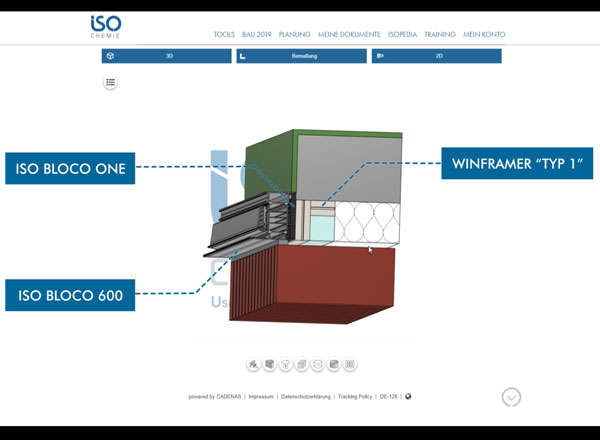Click the 'powered by CADENAS' footer text
The width and height of the screenshot is (600, 440).
[215, 397]
